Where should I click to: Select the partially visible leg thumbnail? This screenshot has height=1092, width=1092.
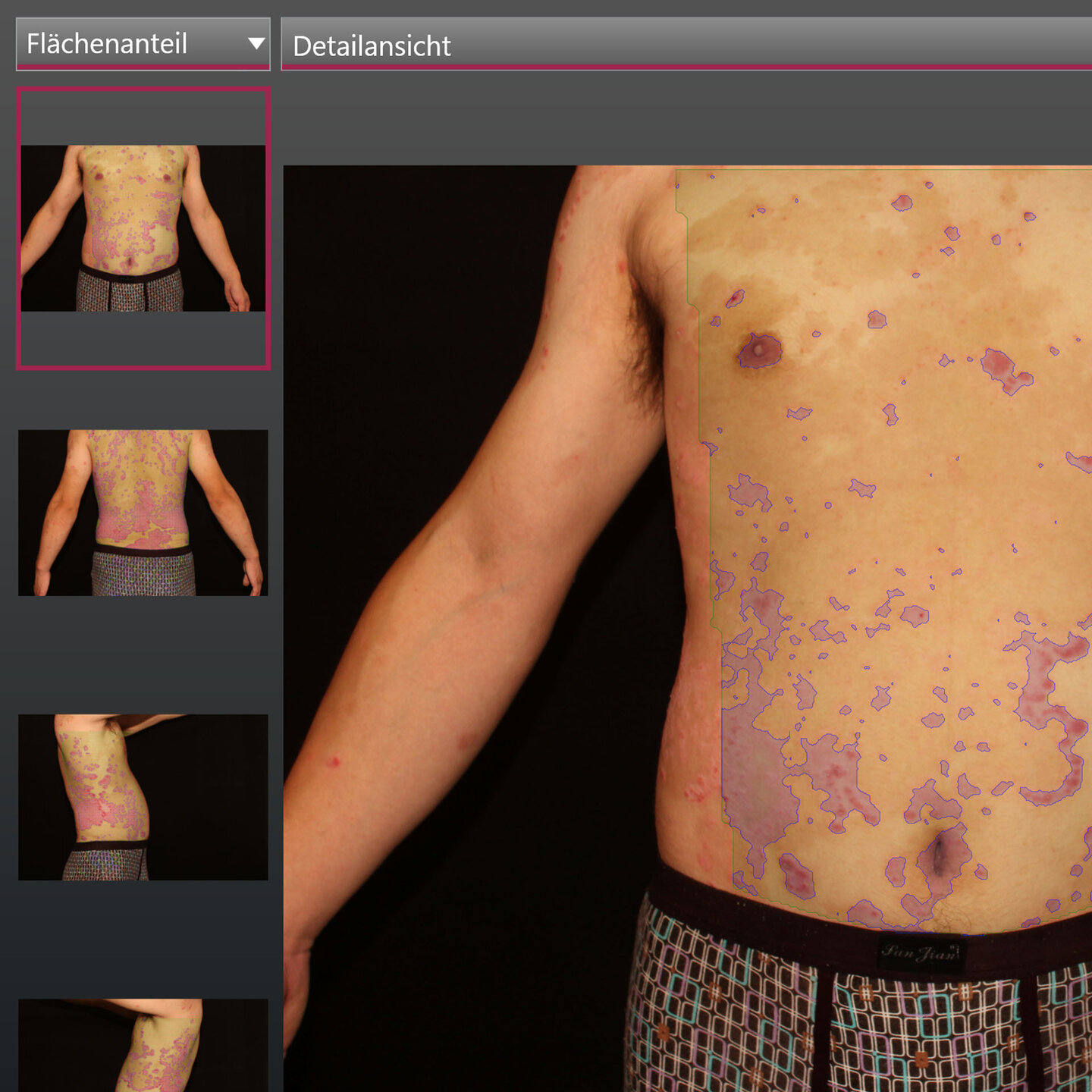[x=143, y=1045]
